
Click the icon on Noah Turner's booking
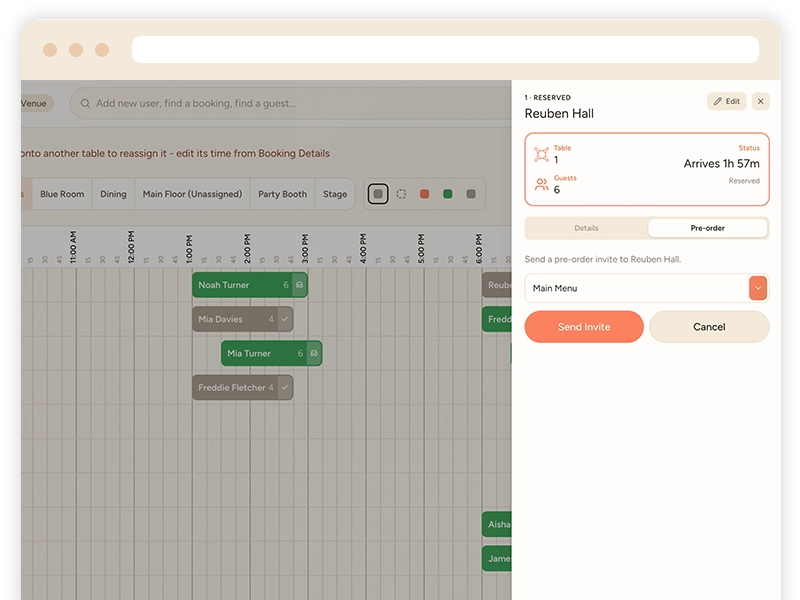299,285
